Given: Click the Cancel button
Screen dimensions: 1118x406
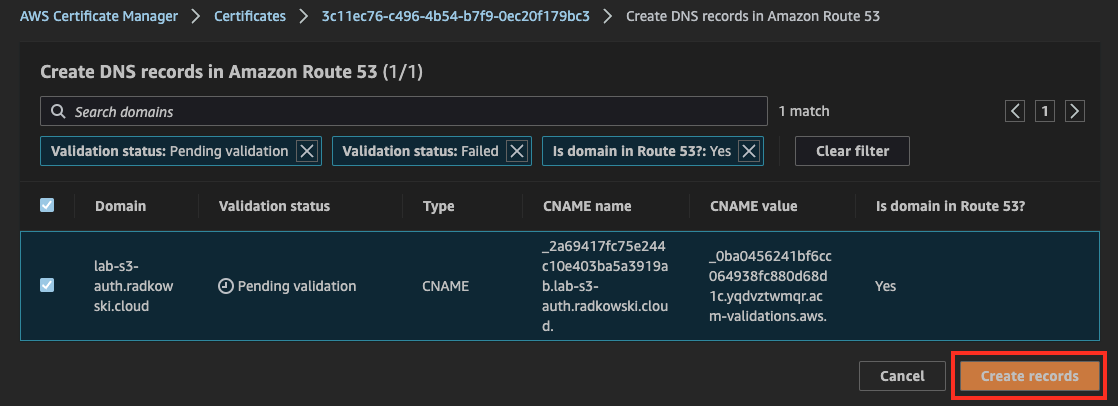Looking at the screenshot, I should 902,376.
